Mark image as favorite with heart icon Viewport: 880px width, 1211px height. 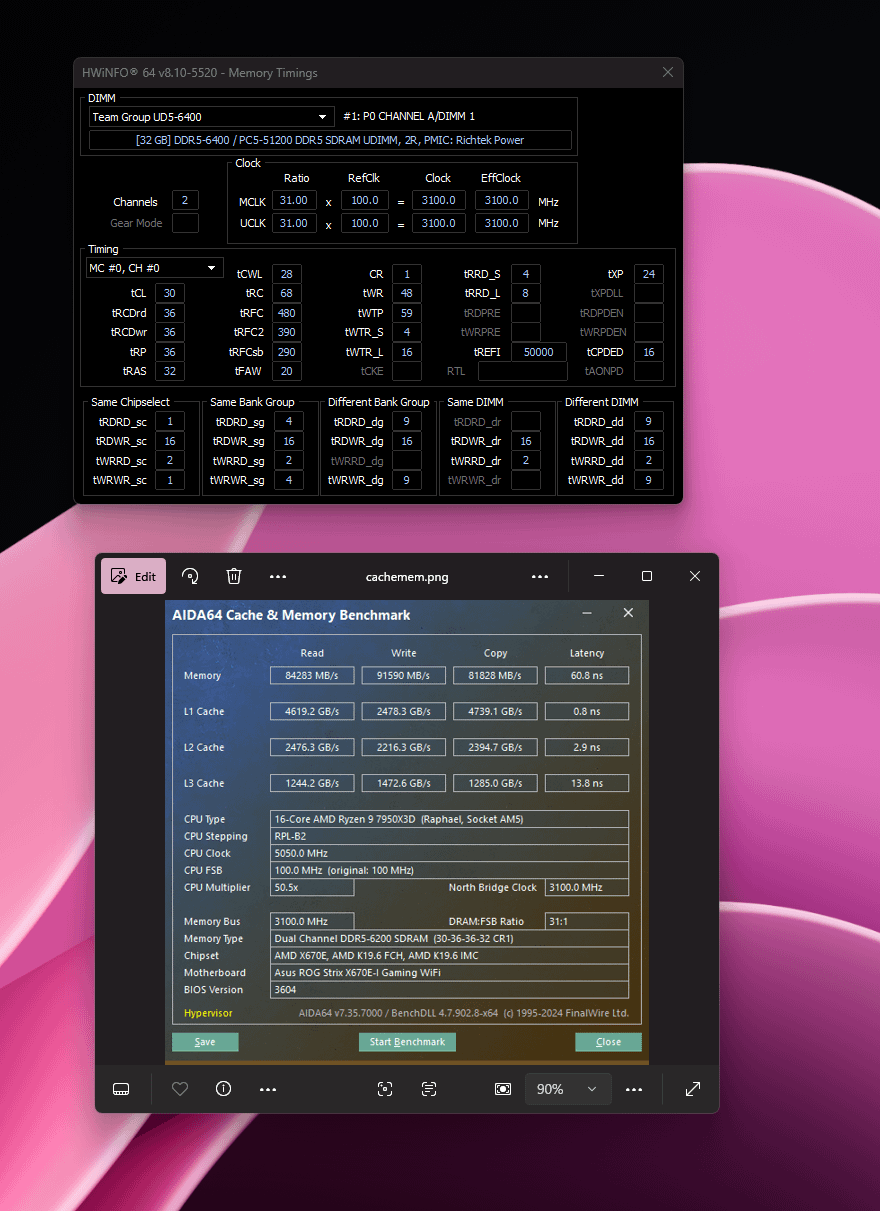tap(180, 1089)
